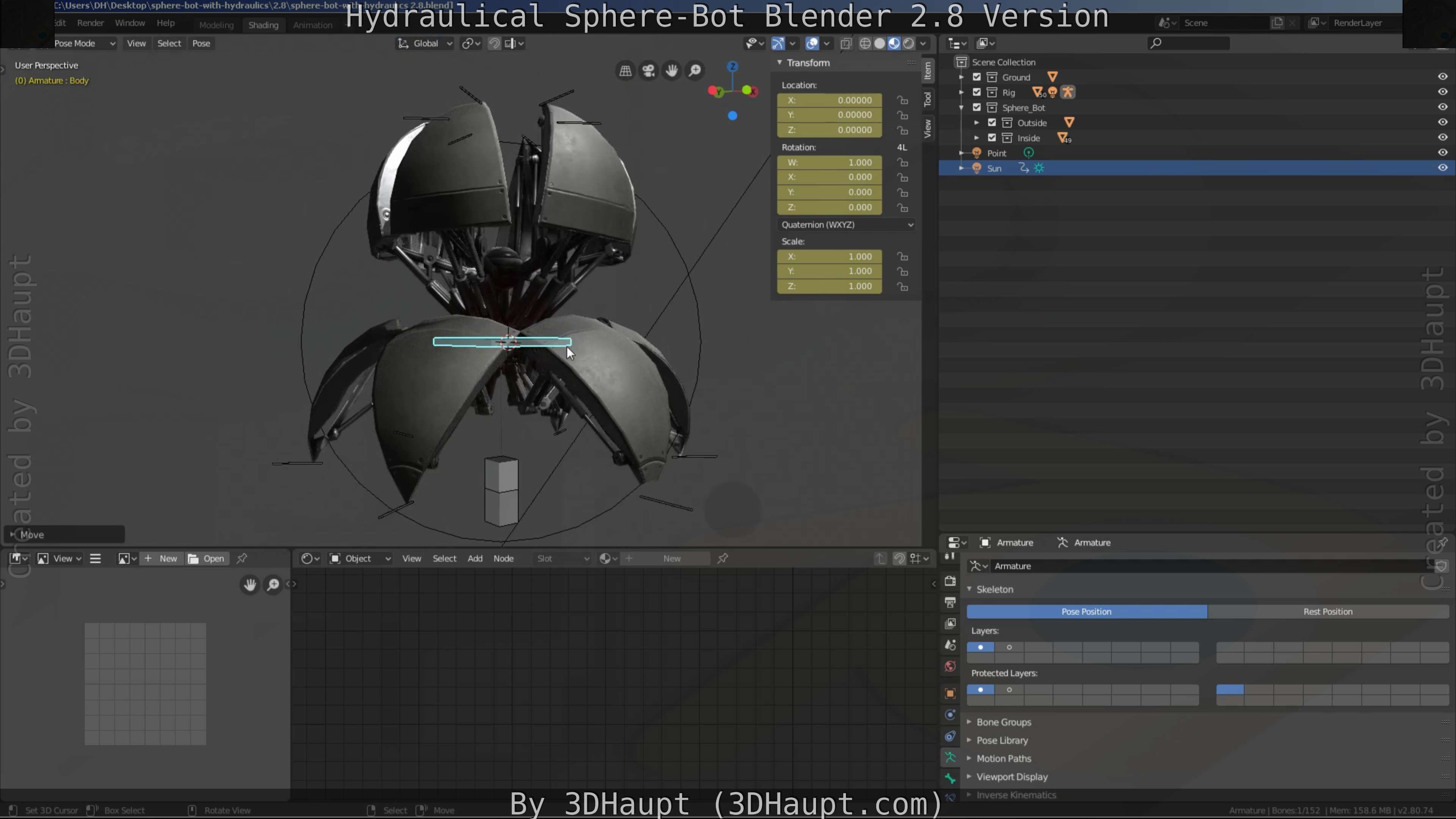The height and width of the screenshot is (819, 1456).
Task: Open World properties tab icon
Action: click(950, 667)
